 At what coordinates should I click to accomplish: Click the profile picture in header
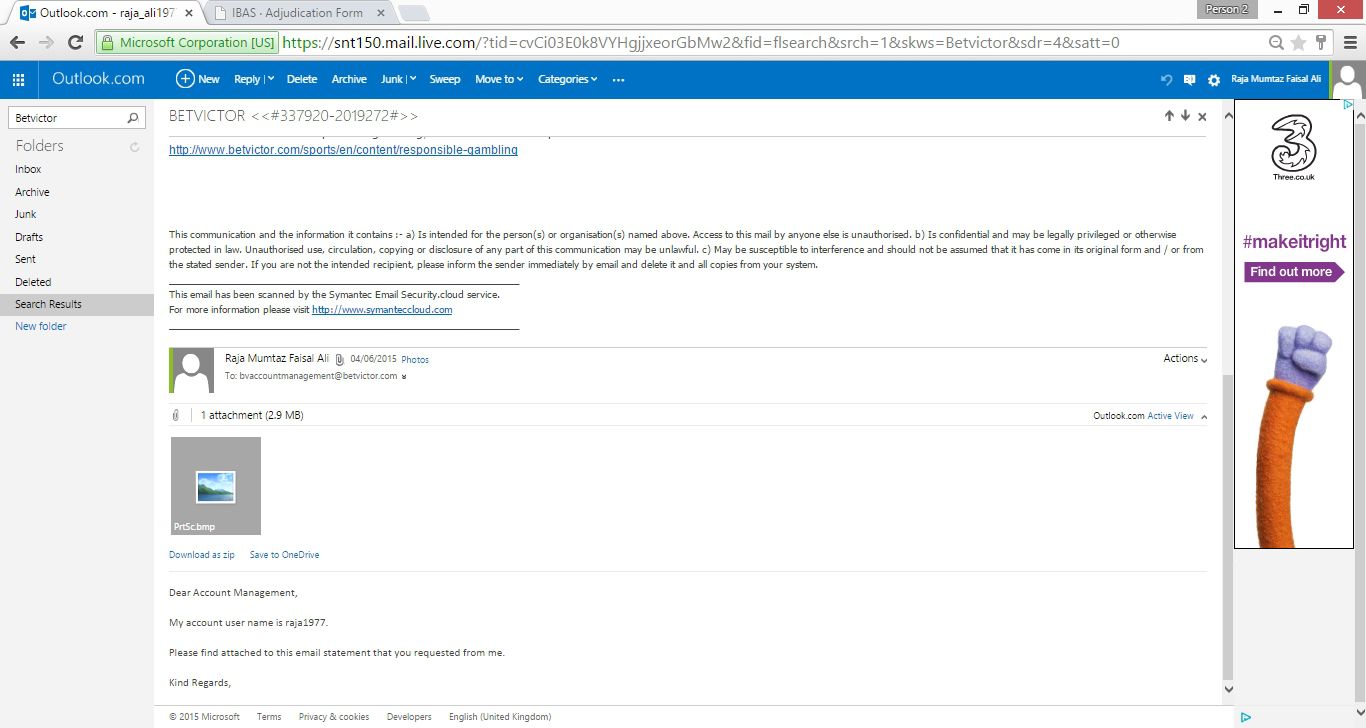(1348, 79)
